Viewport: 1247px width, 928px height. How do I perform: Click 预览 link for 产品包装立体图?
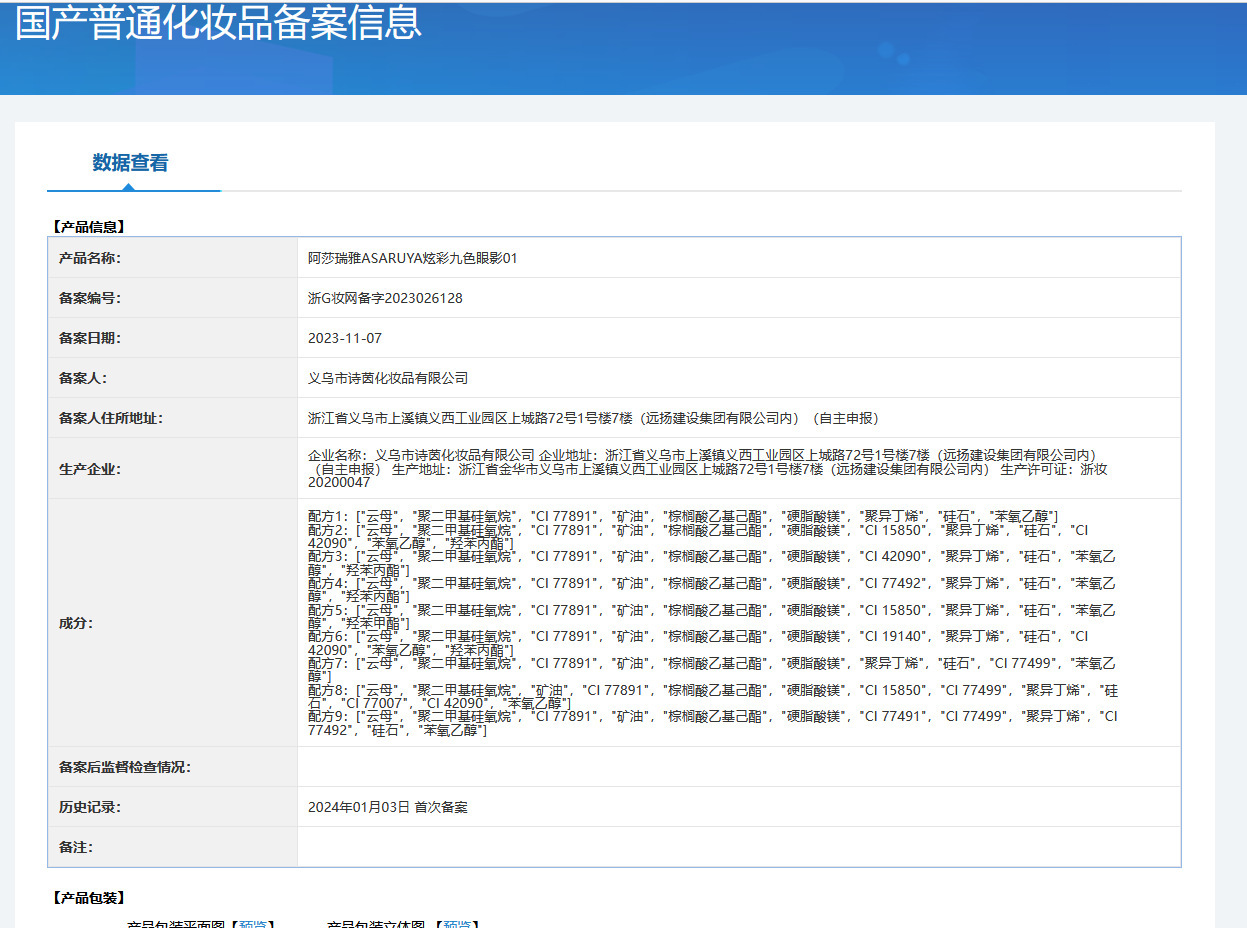456,925
